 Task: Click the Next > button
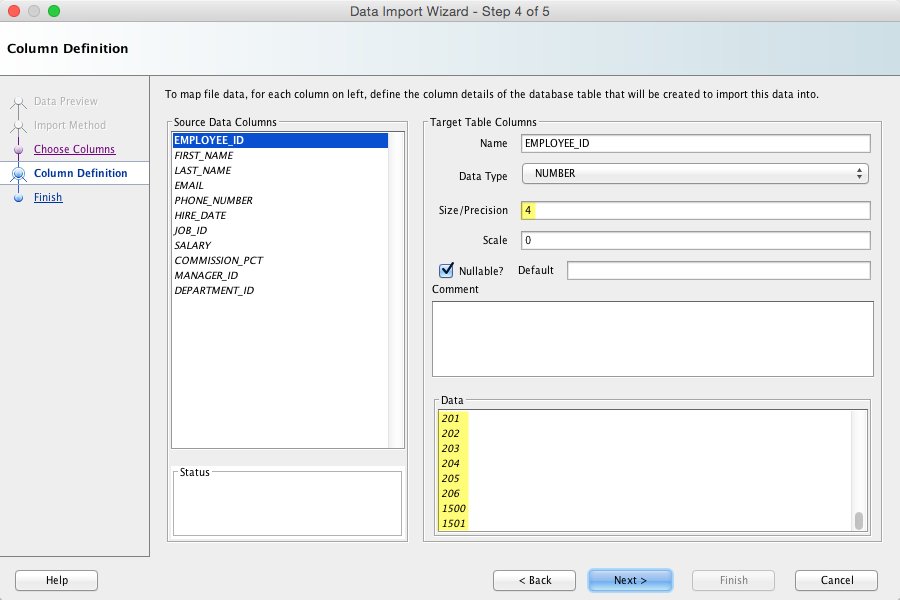tap(630, 580)
